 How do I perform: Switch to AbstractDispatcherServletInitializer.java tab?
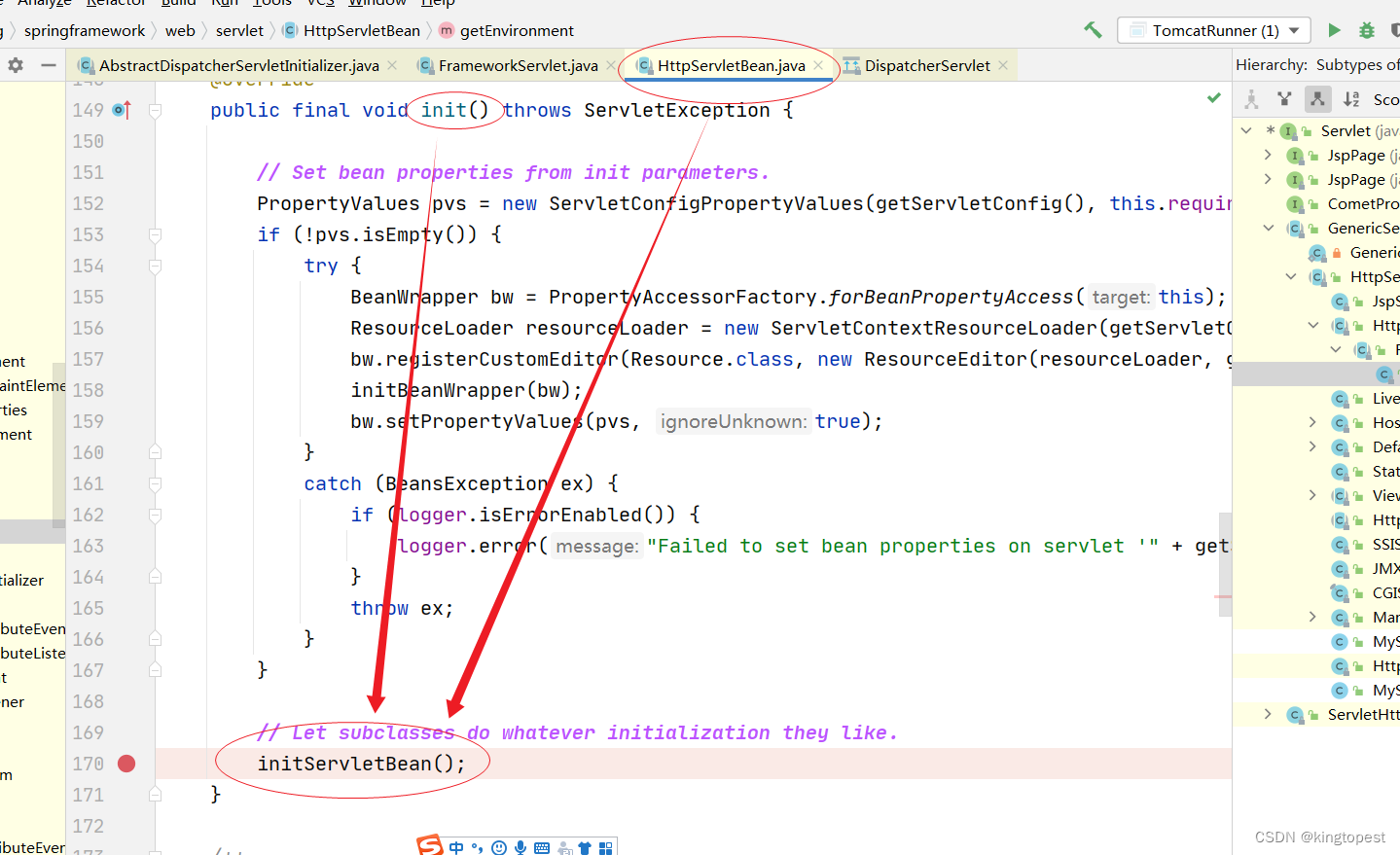pos(238,65)
